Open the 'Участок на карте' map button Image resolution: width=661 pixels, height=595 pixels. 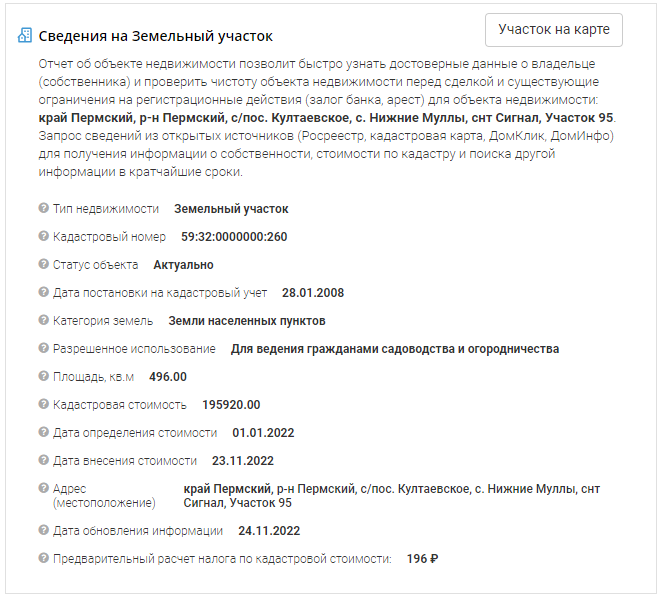pyautogui.click(x=553, y=30)
